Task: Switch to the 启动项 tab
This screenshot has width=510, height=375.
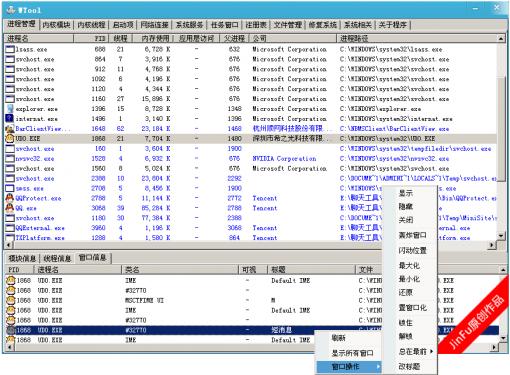Action: pos(122,25)
